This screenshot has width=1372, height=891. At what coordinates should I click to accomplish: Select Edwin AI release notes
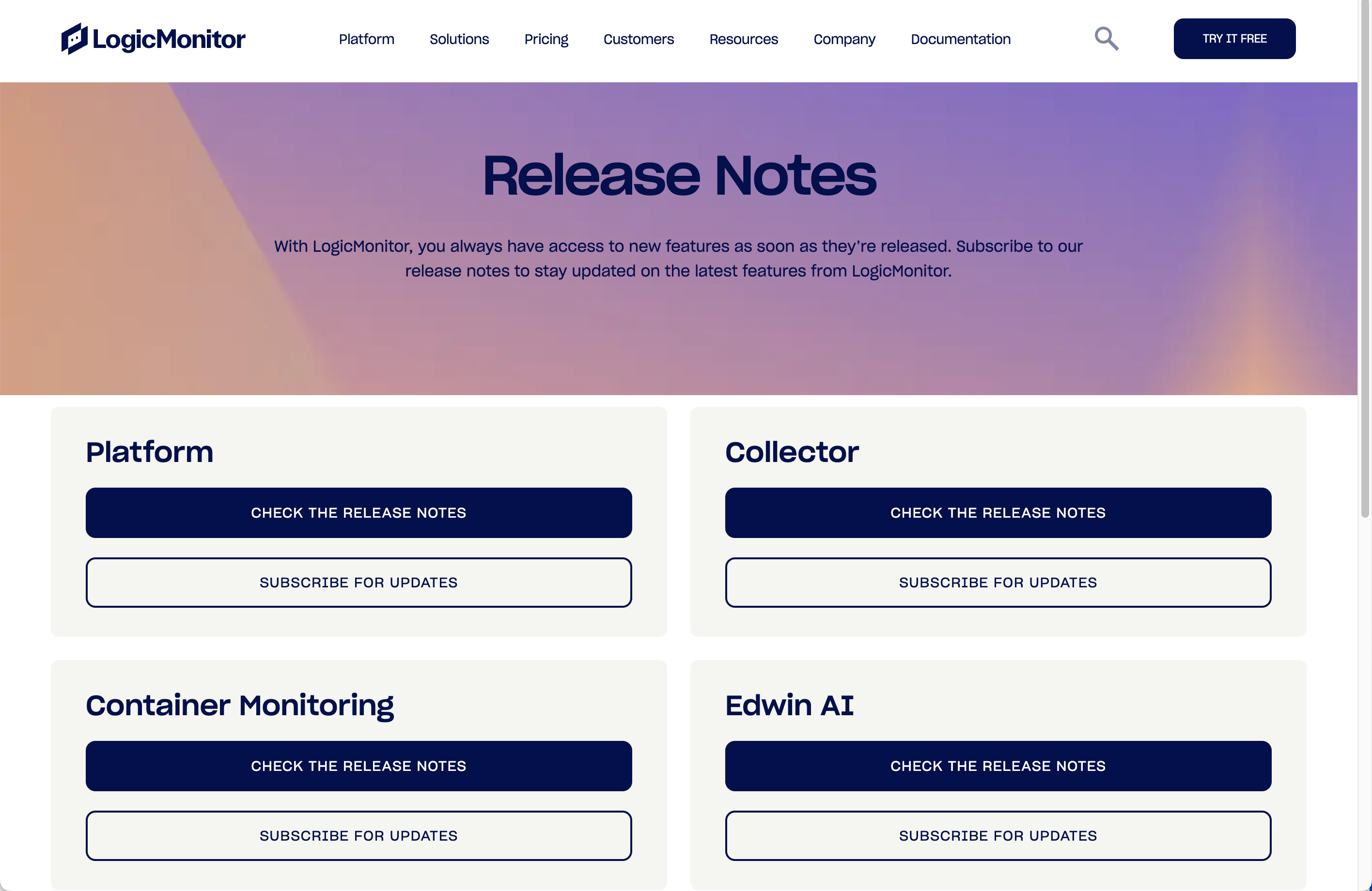[998, 765]
